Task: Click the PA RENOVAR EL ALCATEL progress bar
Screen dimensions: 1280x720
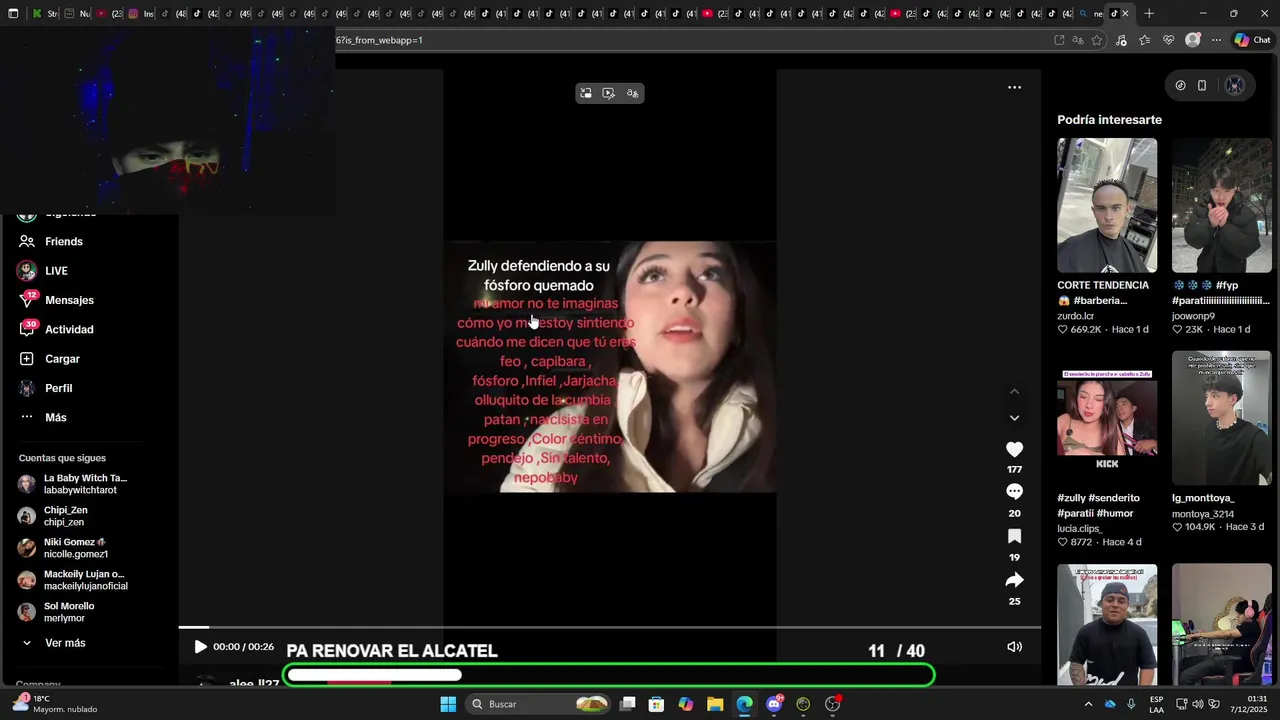Action: tap(610, 676)
